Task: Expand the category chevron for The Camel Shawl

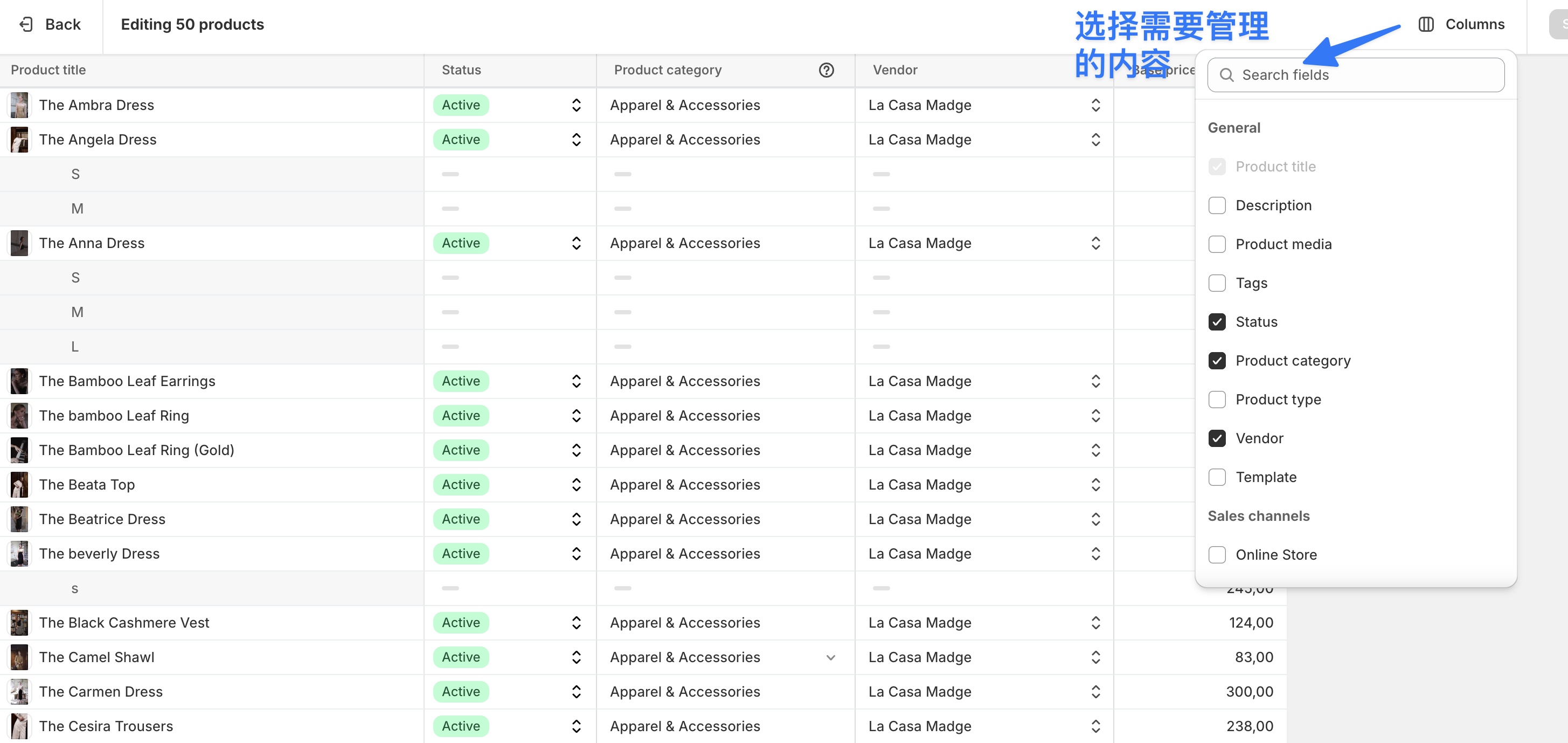Action: pyautogui.click(x=830, y=657)
